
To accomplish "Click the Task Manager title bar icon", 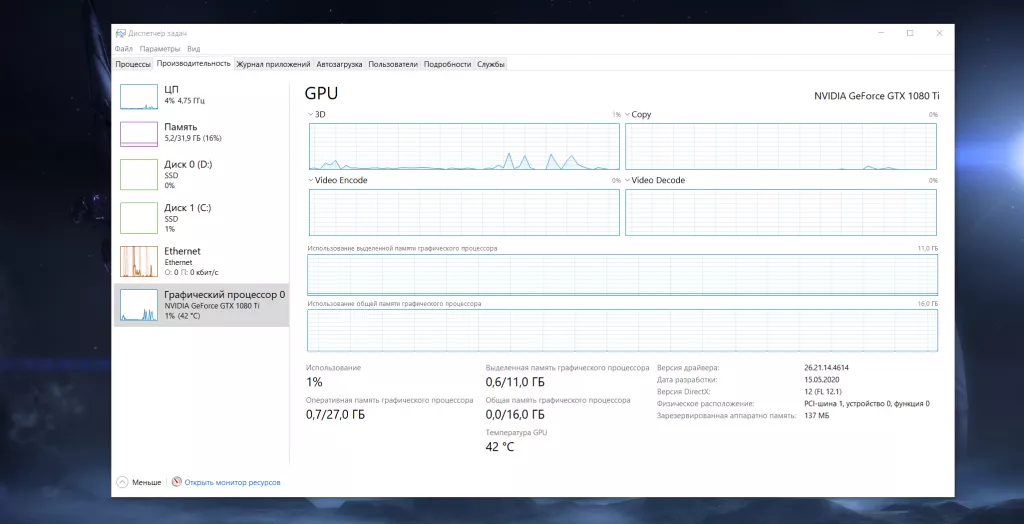I will coord(120,33).
